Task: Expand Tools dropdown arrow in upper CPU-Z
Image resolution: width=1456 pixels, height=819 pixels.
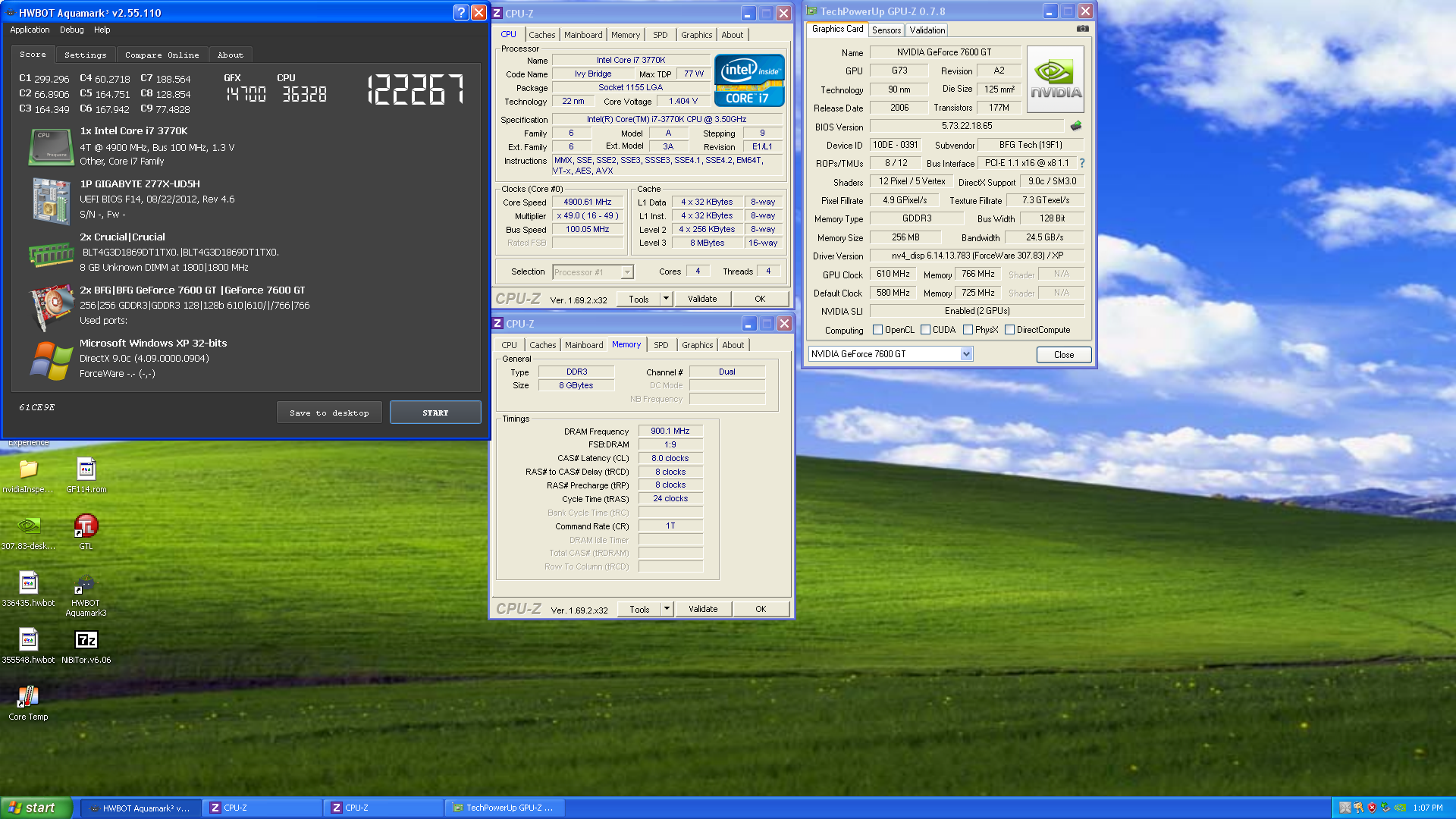Action: tap(666, 299)
